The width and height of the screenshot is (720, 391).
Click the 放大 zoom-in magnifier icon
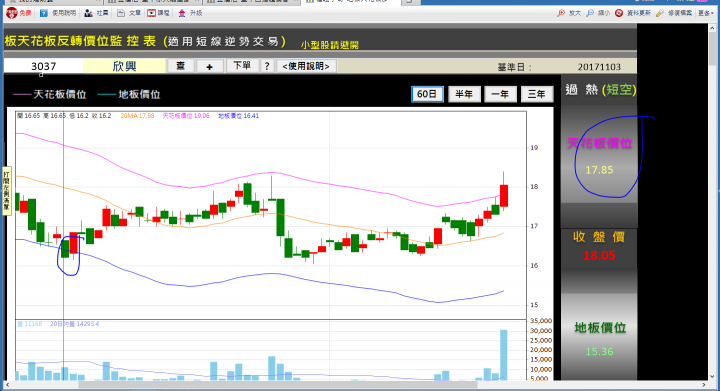tap(561, 13)
